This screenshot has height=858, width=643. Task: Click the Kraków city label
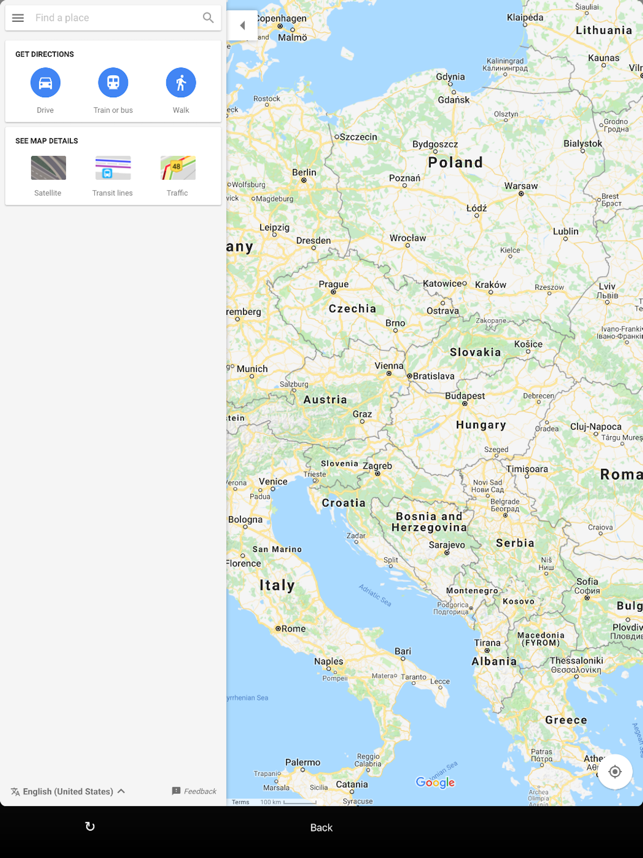[490, 285]
